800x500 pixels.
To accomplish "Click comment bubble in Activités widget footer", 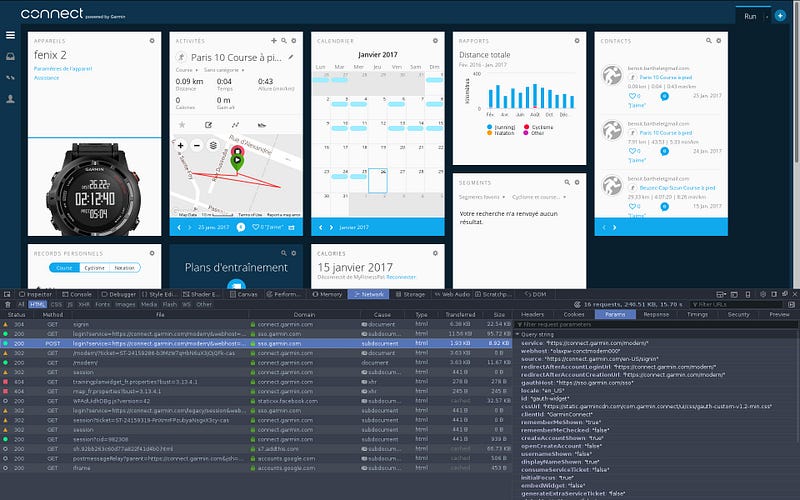I will (x=241, y=227).
